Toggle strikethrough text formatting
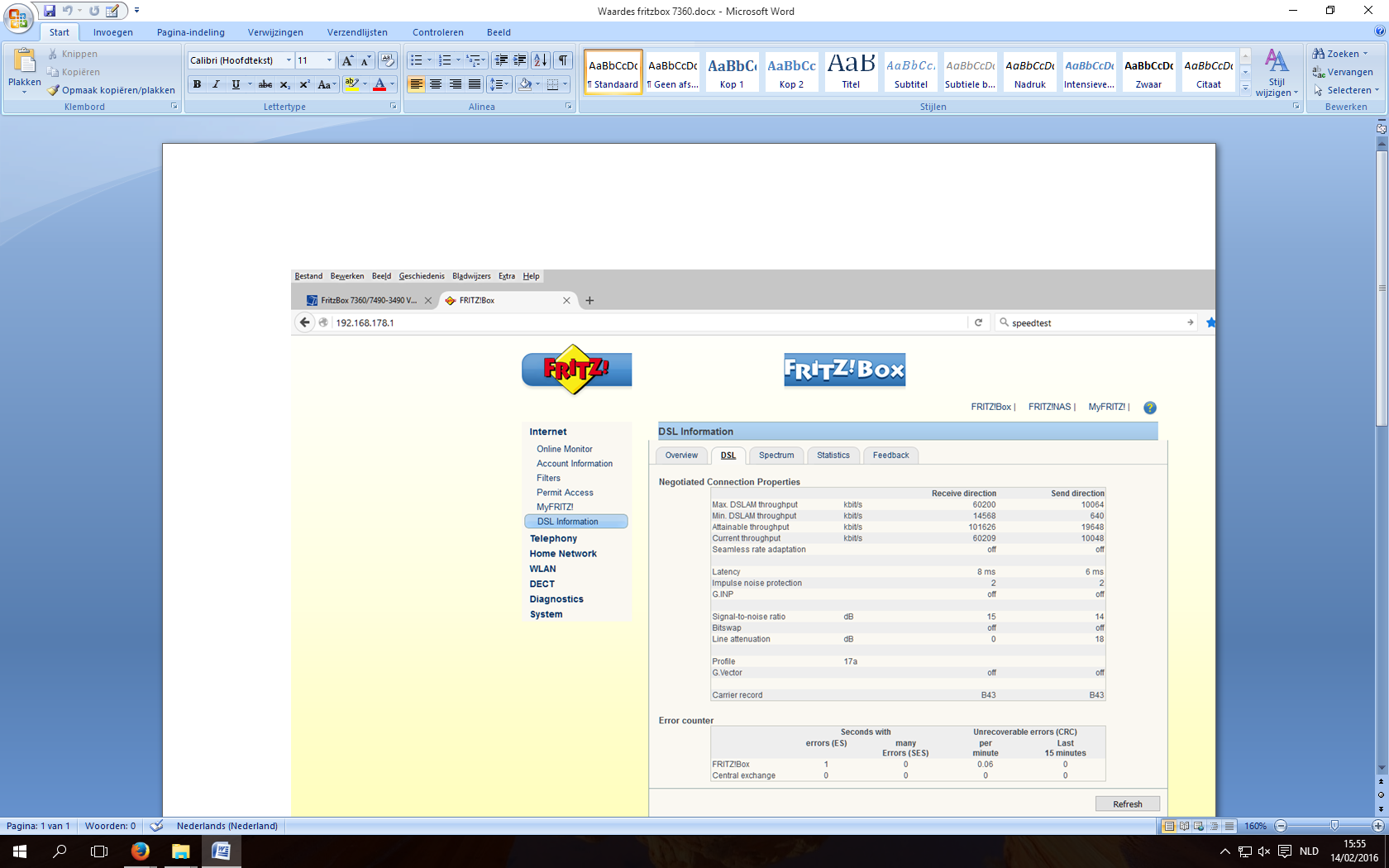1389x868 pixels. (265, 84)
